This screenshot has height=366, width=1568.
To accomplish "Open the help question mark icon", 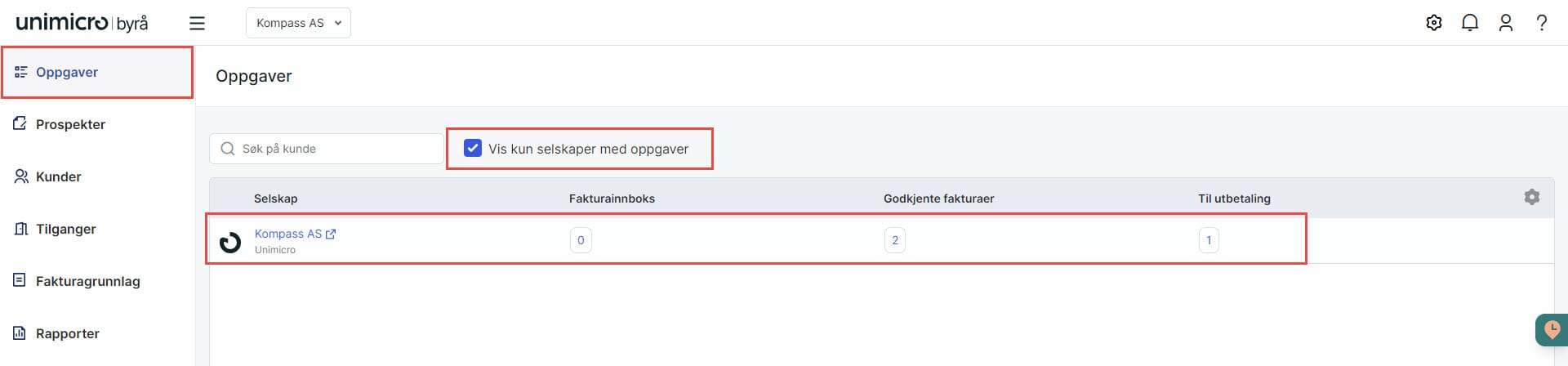I will pyautogui.click(x=1542, y=23).
